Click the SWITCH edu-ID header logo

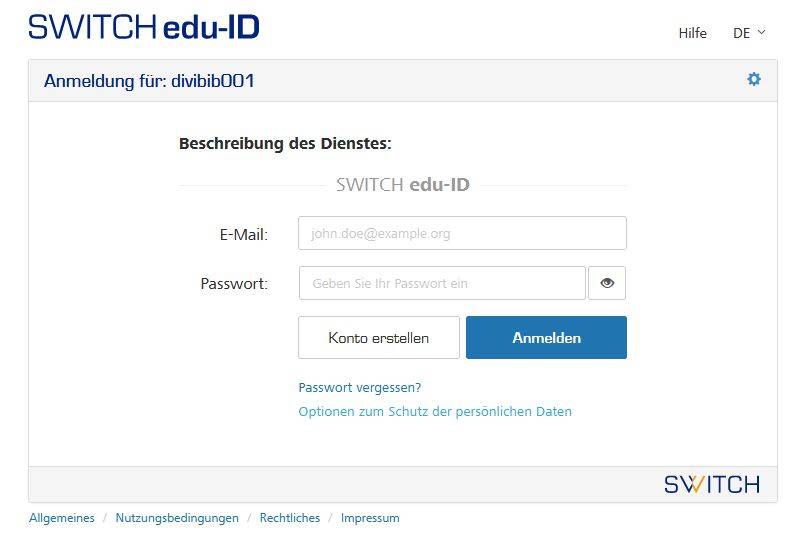pyautogui.click(x=144, y=27)
